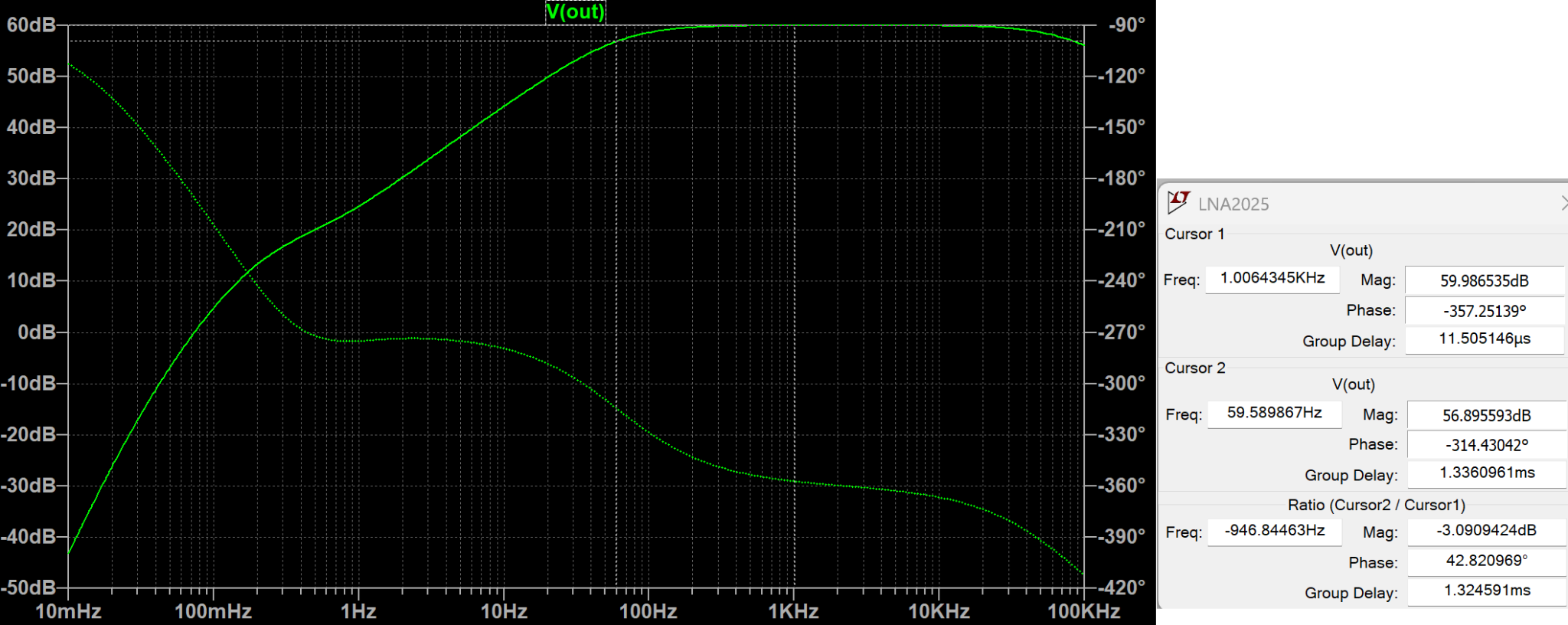The width and height of the screenshot is (1568, 625).
Task: Click the 1Hz frequency axis label
Action: coord(358,611)
